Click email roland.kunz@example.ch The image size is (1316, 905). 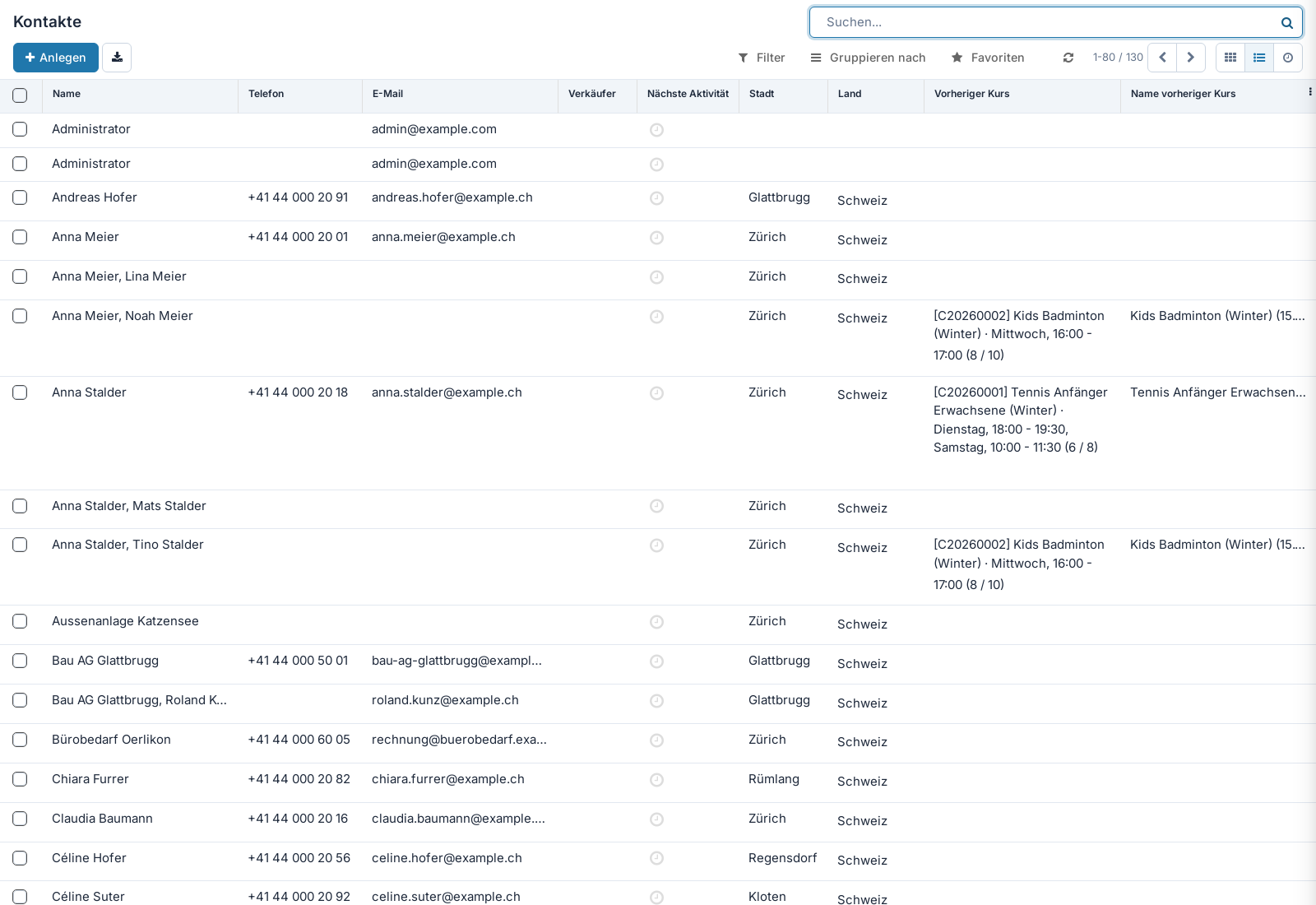tap(445, 700)
